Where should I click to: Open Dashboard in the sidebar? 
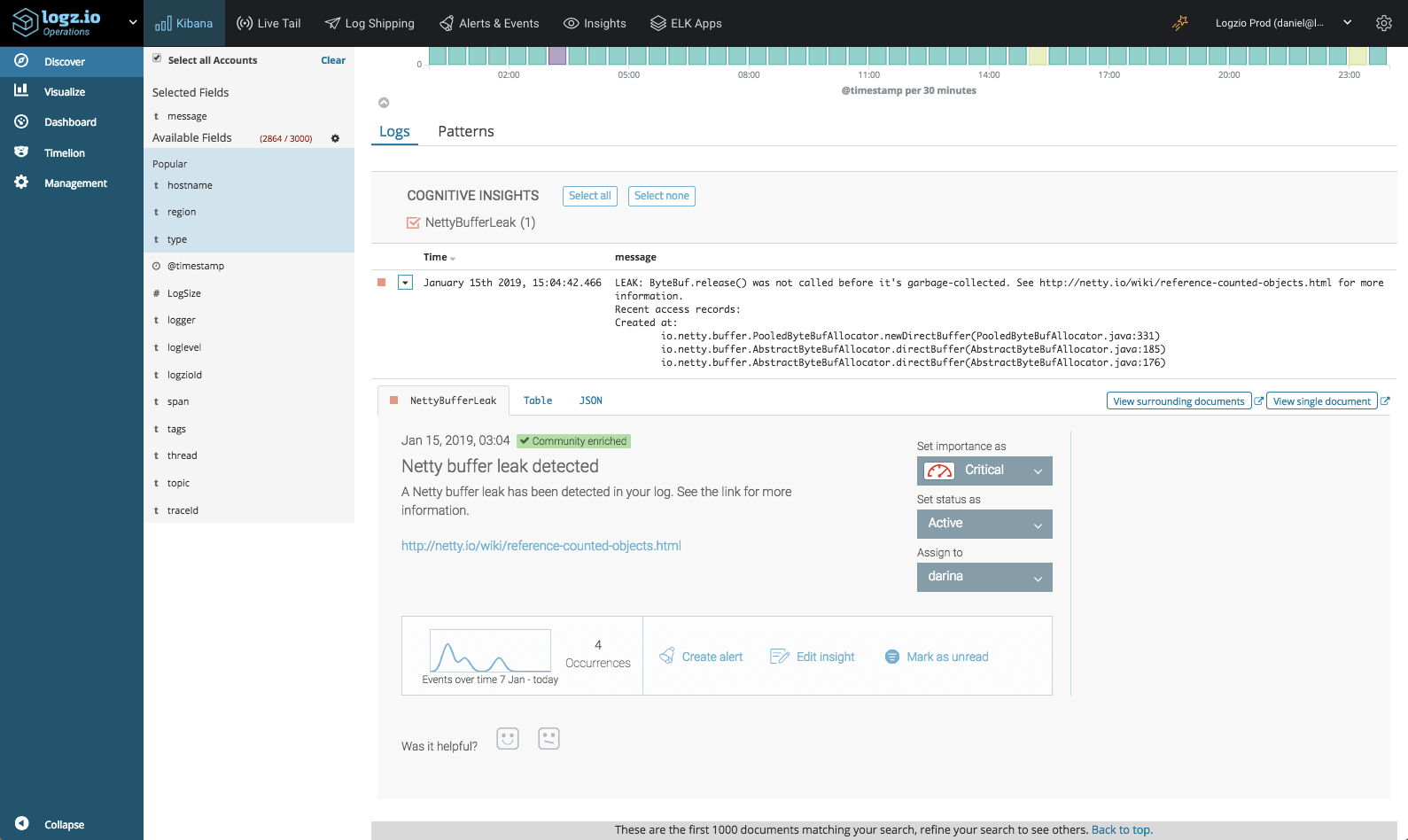click(x=72, y=121)
